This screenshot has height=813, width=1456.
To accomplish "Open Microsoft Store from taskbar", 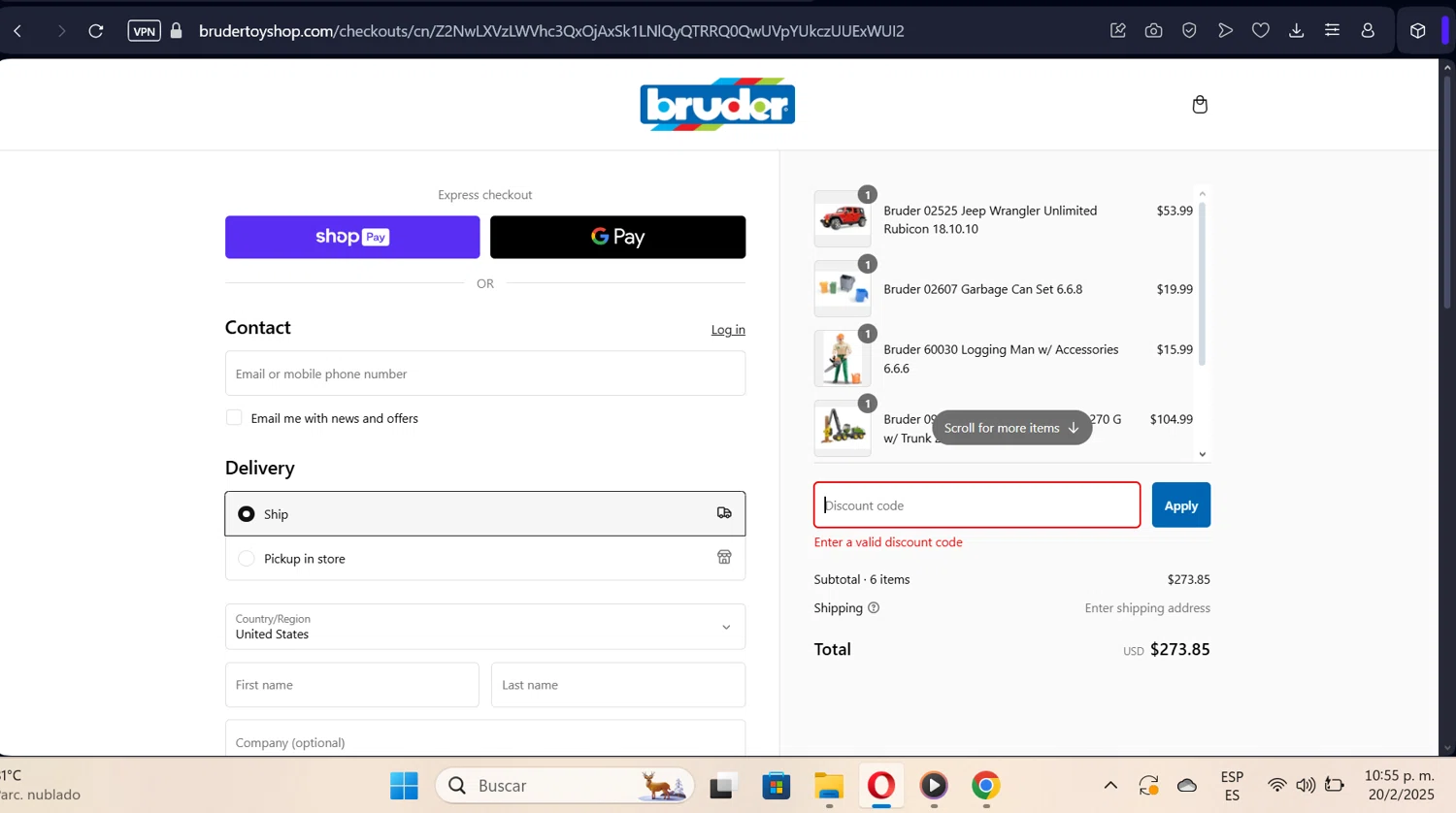I will coord(777,785).
